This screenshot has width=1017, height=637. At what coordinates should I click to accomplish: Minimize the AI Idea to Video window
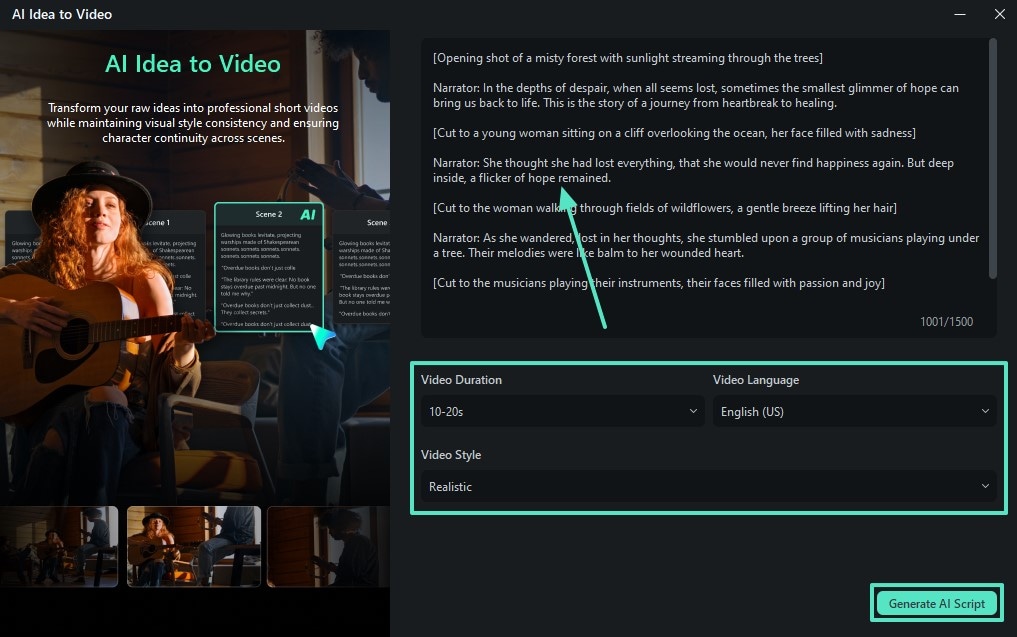coord(960,14)
